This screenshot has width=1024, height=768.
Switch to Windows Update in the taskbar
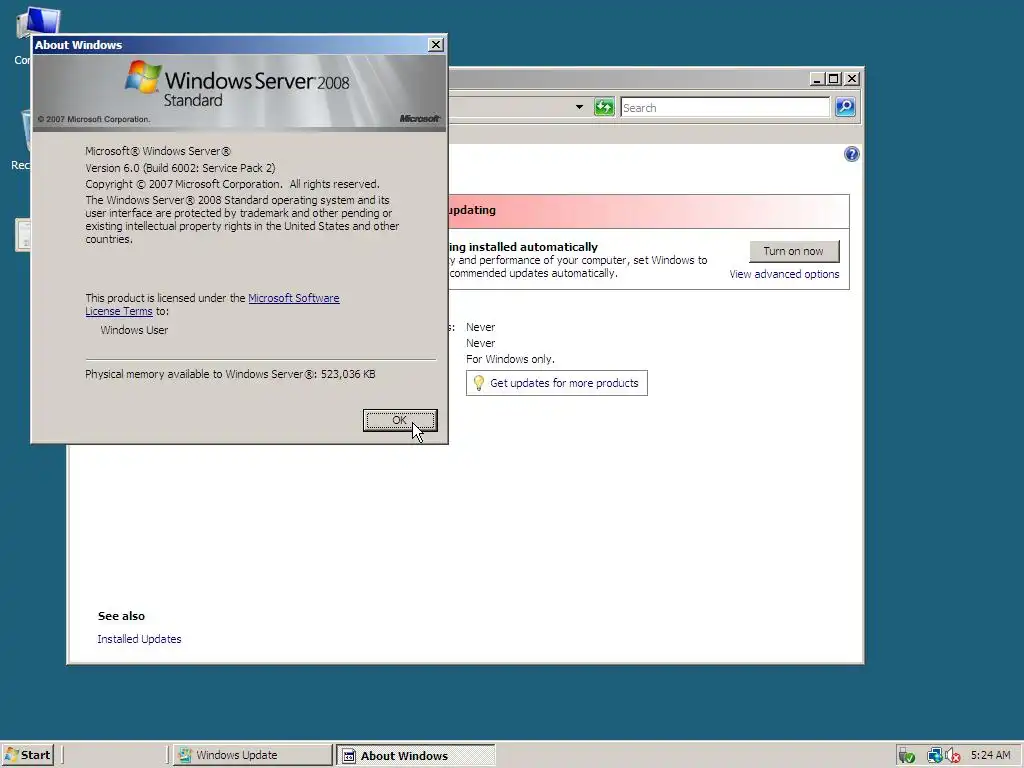click(253, 755)
